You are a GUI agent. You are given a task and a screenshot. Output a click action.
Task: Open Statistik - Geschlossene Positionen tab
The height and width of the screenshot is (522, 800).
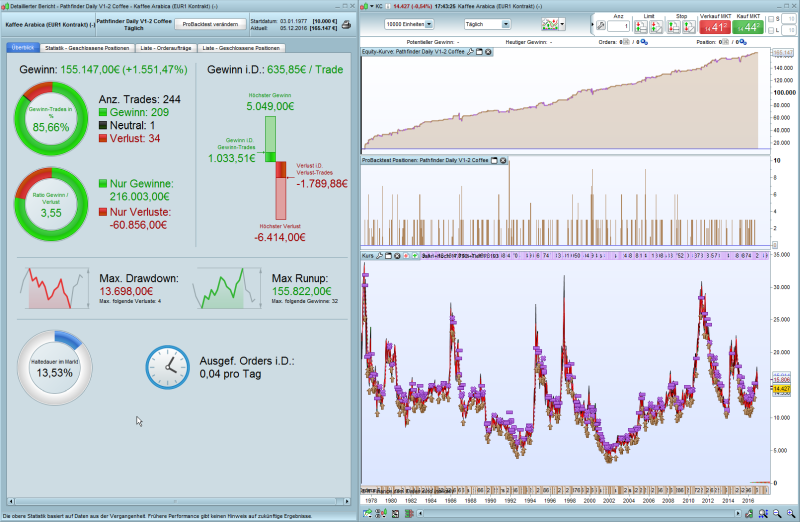[x=87, y=48]
